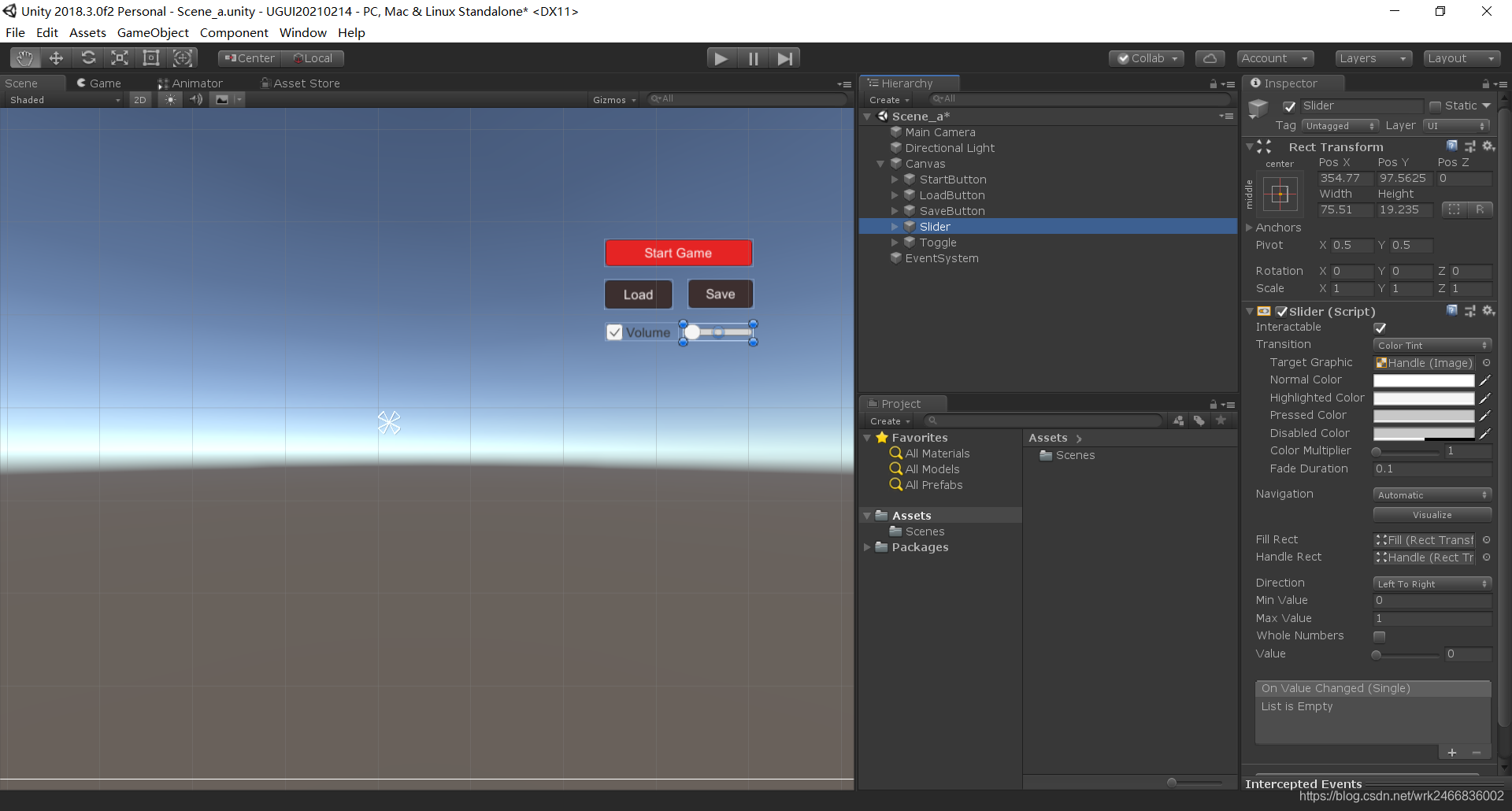The height and width of the screenshot is (811, 1512).
Task: Open Layers dropdown
Action: pyautogui.click(x=1373, y=58)
